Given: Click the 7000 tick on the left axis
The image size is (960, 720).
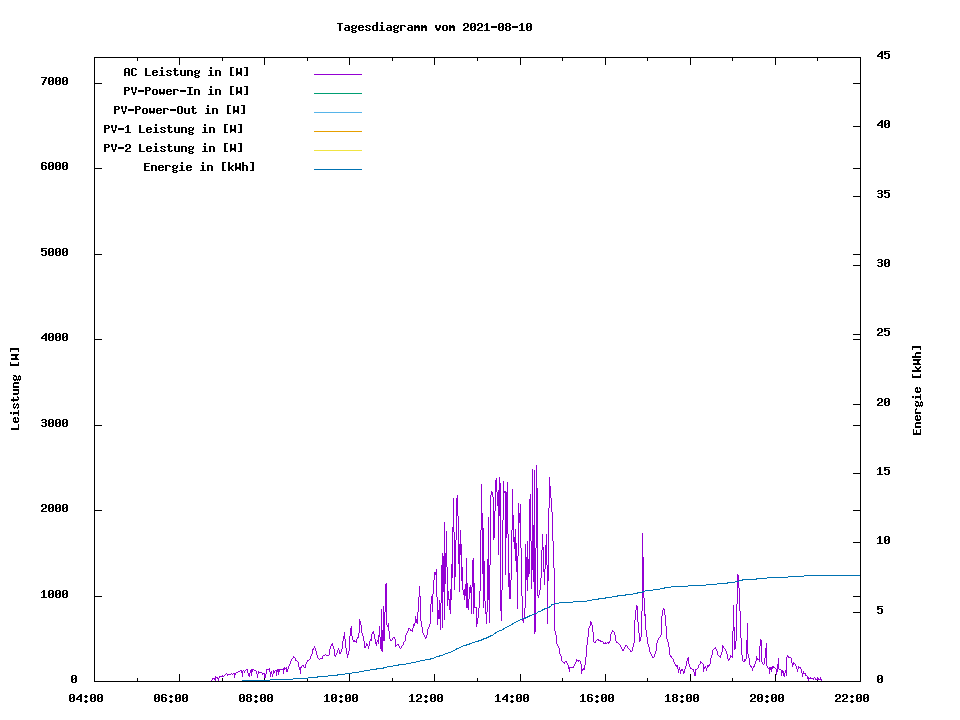Looking at the screenshot, I should point(54,81).
